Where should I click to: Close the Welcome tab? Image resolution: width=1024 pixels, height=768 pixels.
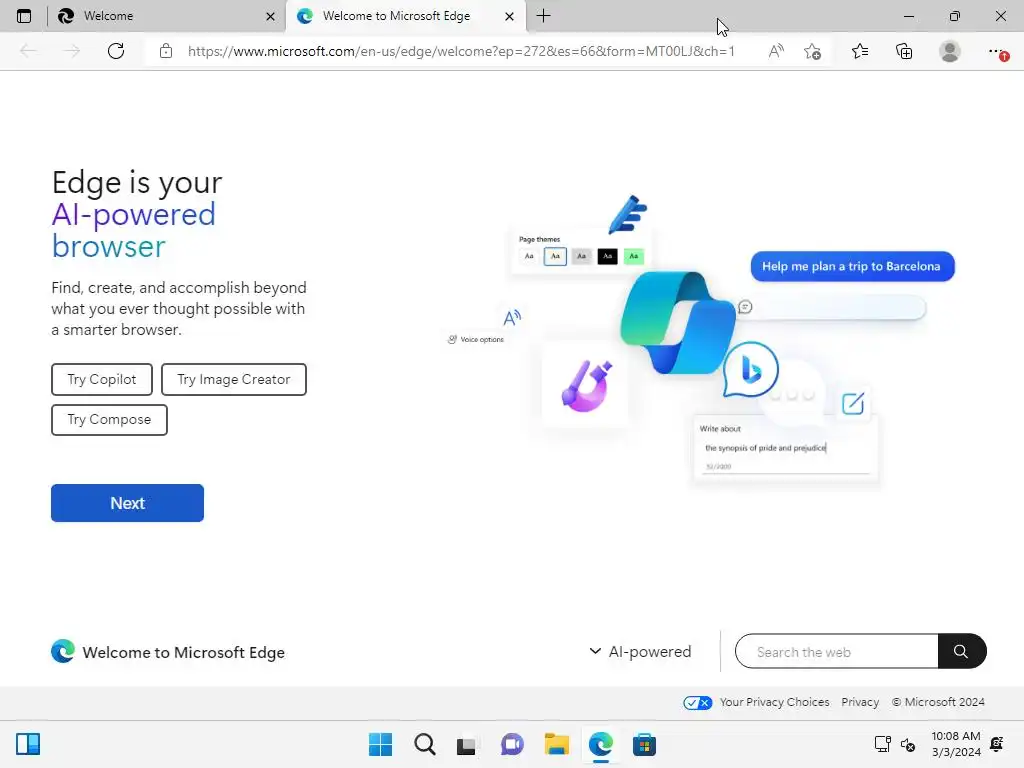pos(270,16)
